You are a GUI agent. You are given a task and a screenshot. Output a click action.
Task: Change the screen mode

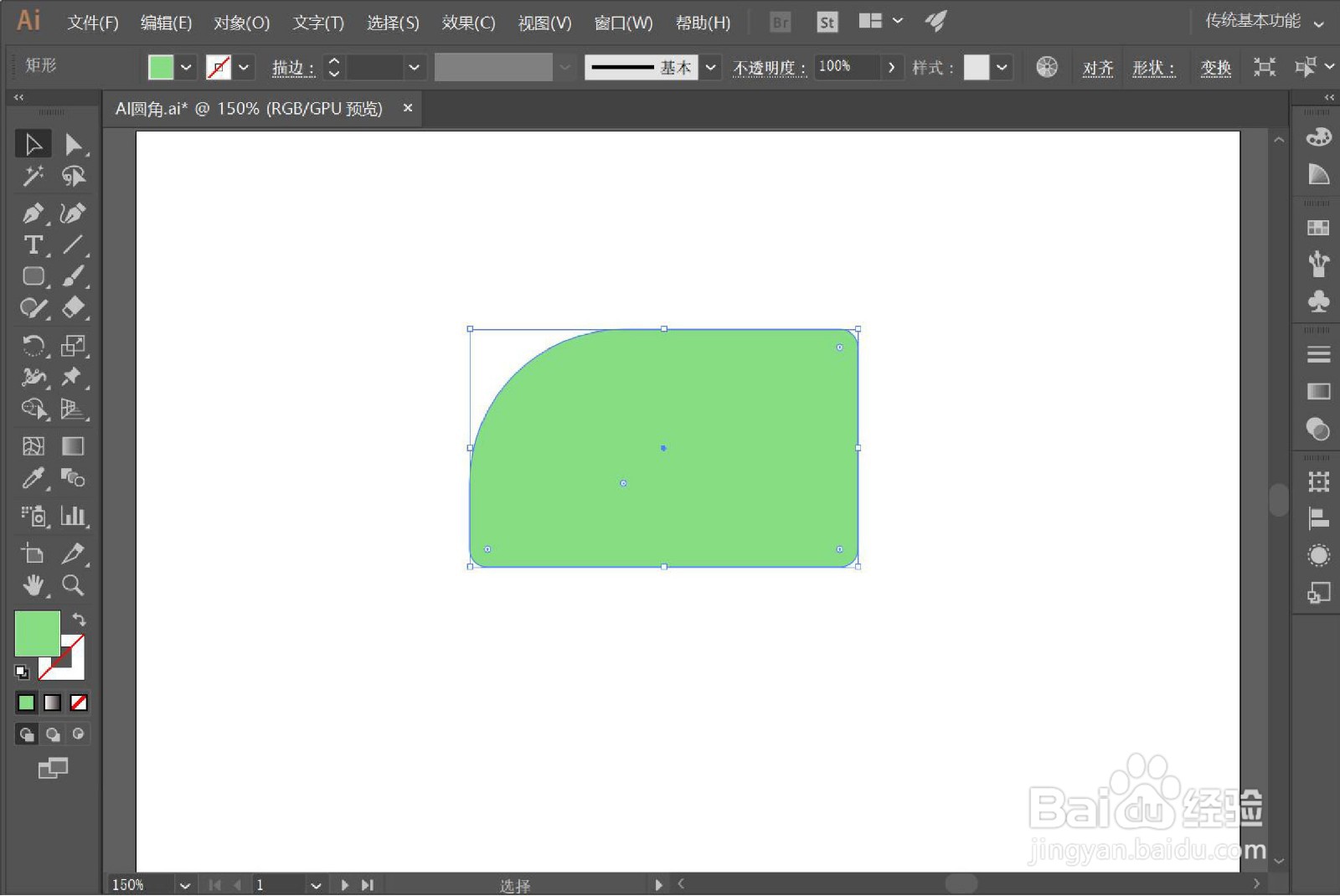(x=53, y=768)
